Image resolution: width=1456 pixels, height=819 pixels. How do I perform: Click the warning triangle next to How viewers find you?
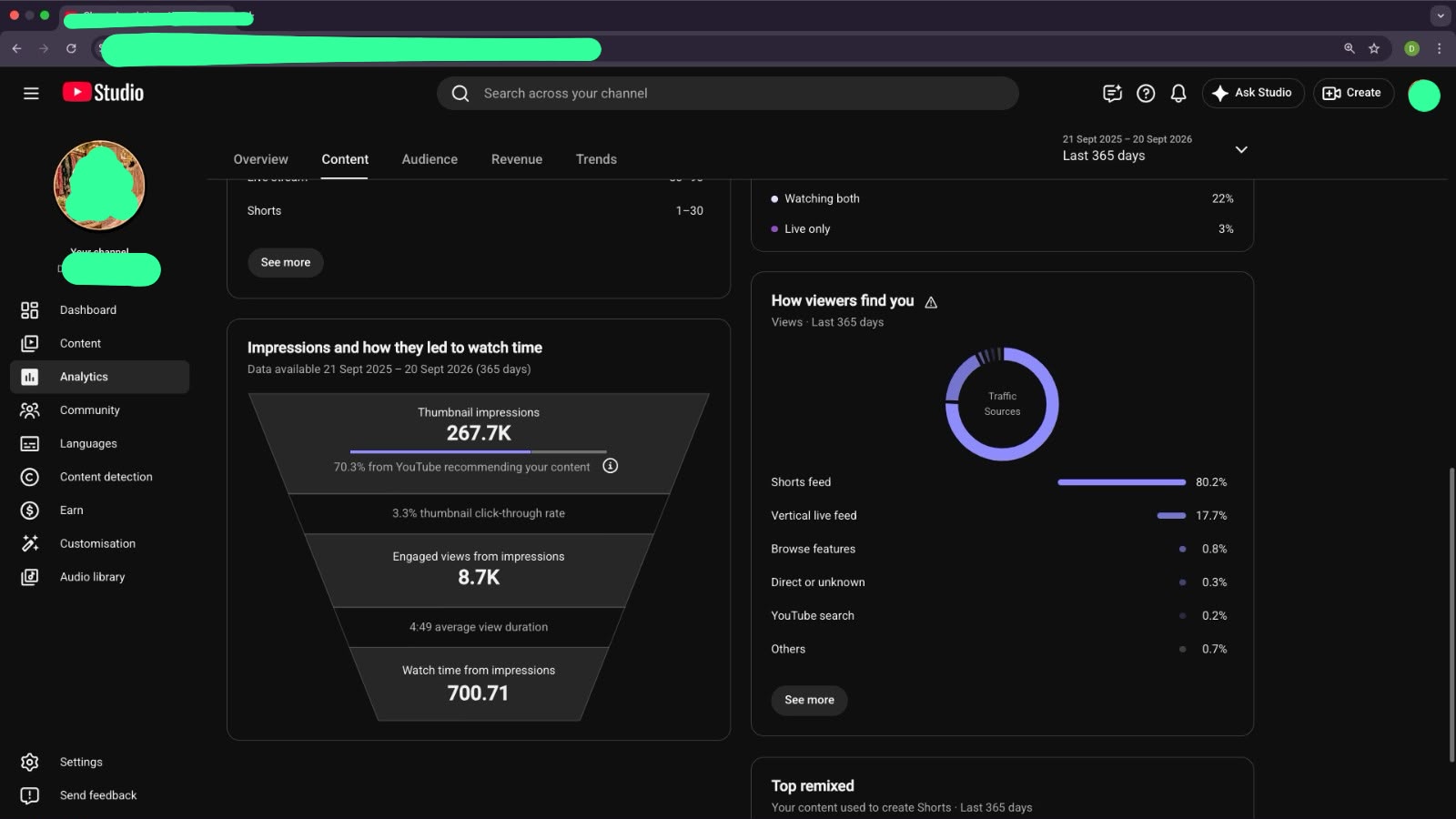pyautogui.click(x=931, y=302)
